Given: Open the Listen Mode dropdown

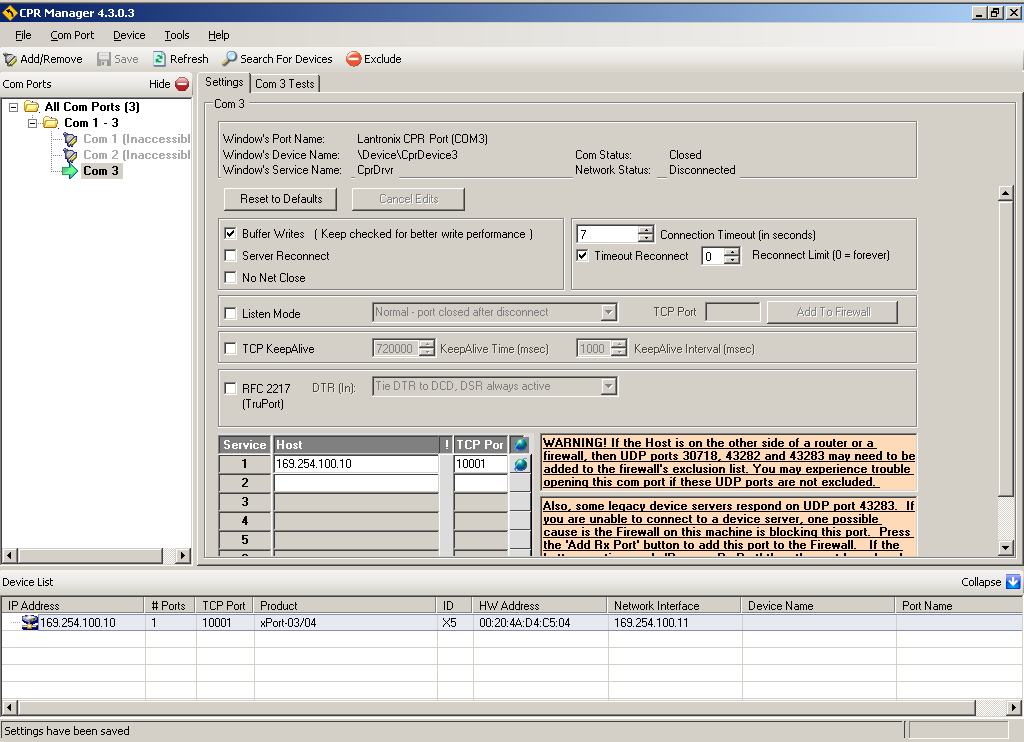Looking at the screenshot, I should point(609,312).
